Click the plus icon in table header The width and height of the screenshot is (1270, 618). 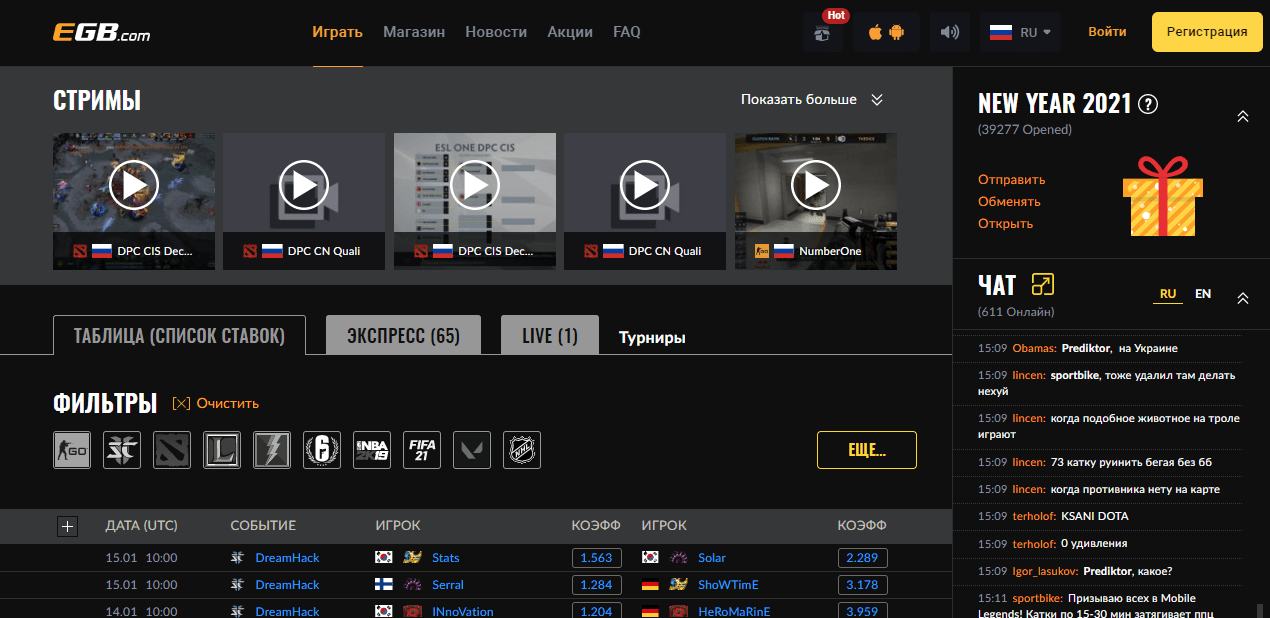tap(68, 526)
